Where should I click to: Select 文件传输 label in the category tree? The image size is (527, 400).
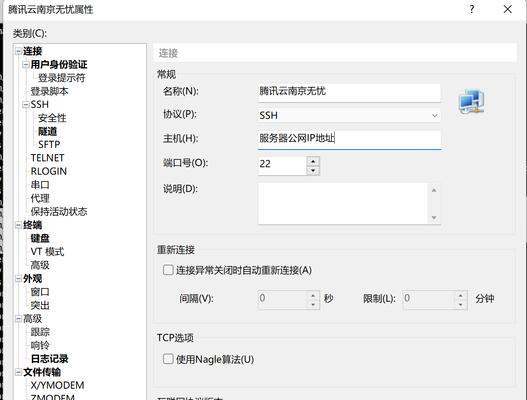[42, 372]
